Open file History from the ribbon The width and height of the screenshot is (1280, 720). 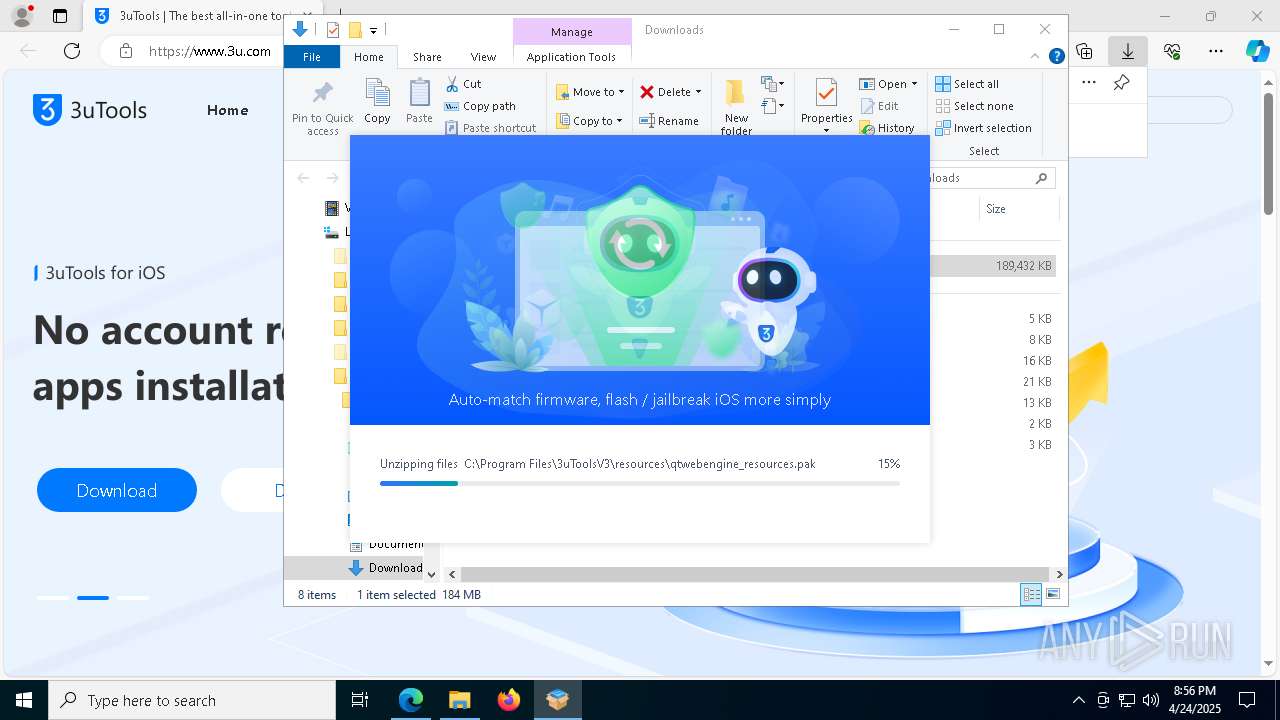887,128
